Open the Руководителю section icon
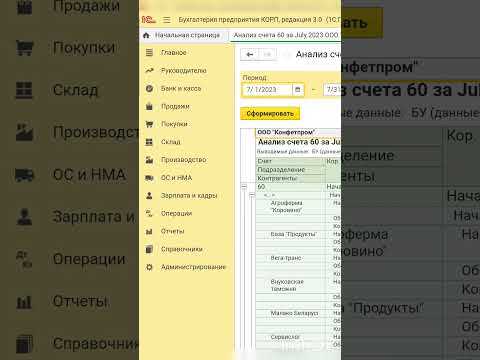The height and width of the screenshot is (360, 480). click(x=149, y=70)
